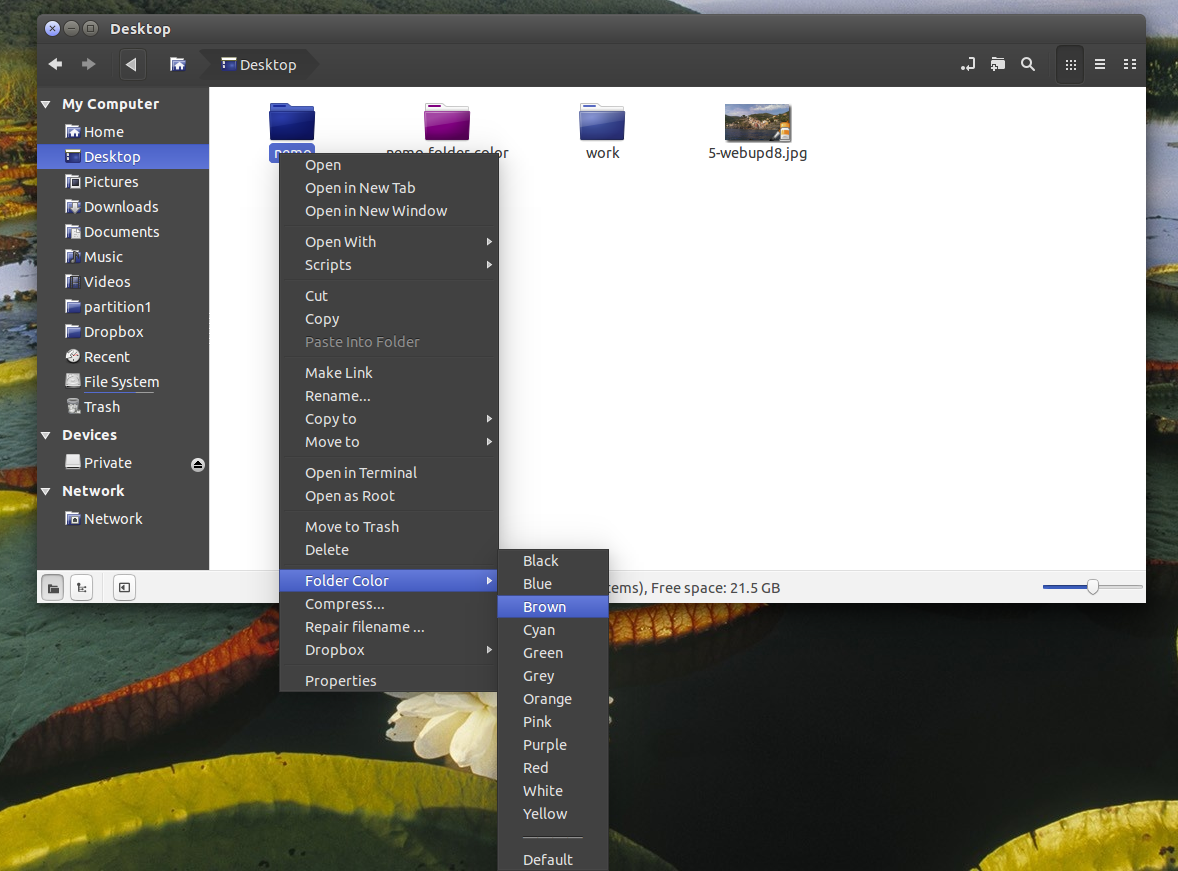Hide the side pane using bottom toggle

[123, 587]
